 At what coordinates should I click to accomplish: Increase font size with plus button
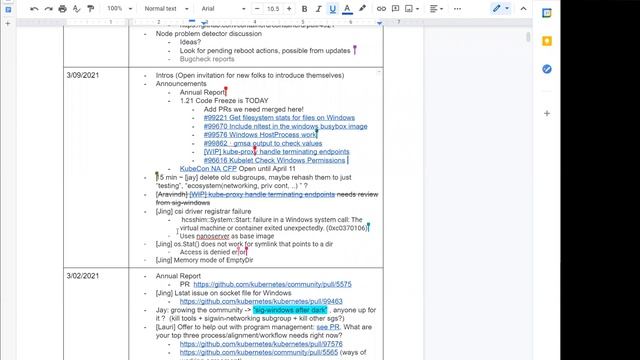[x=289, y=9]
